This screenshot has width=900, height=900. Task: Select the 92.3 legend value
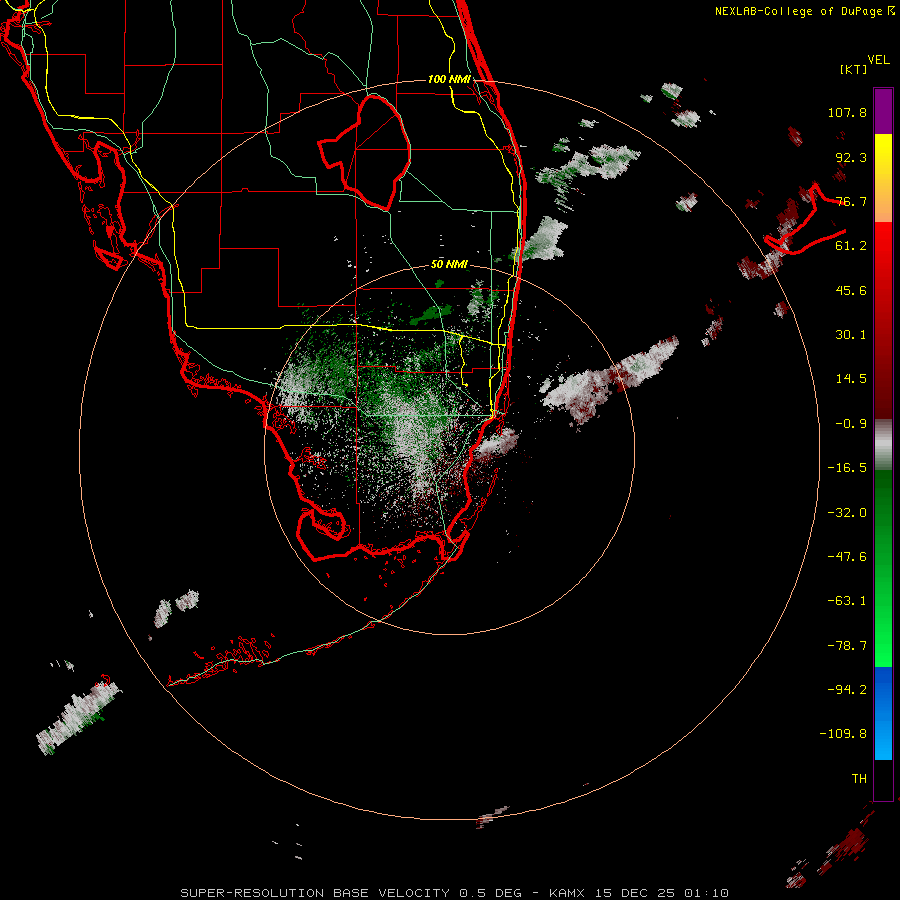[851, 157]
